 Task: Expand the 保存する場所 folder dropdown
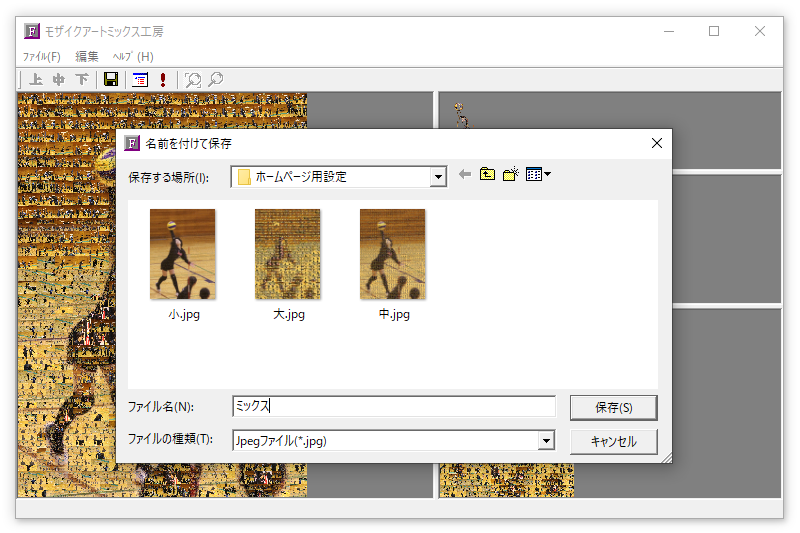pos(438,177)
